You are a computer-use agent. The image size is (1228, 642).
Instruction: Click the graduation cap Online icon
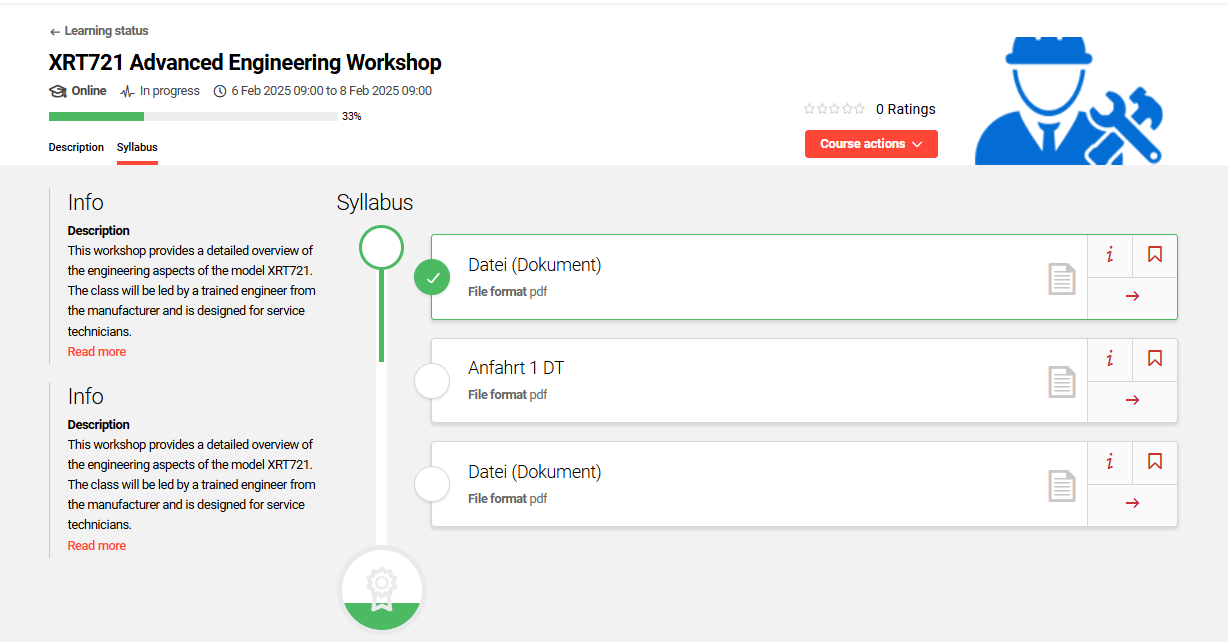(x=57, y=90)
